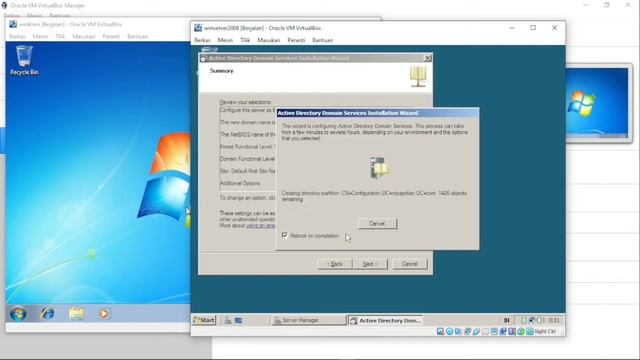Uncheck Reboot on completion checkbox

[284, 236]
